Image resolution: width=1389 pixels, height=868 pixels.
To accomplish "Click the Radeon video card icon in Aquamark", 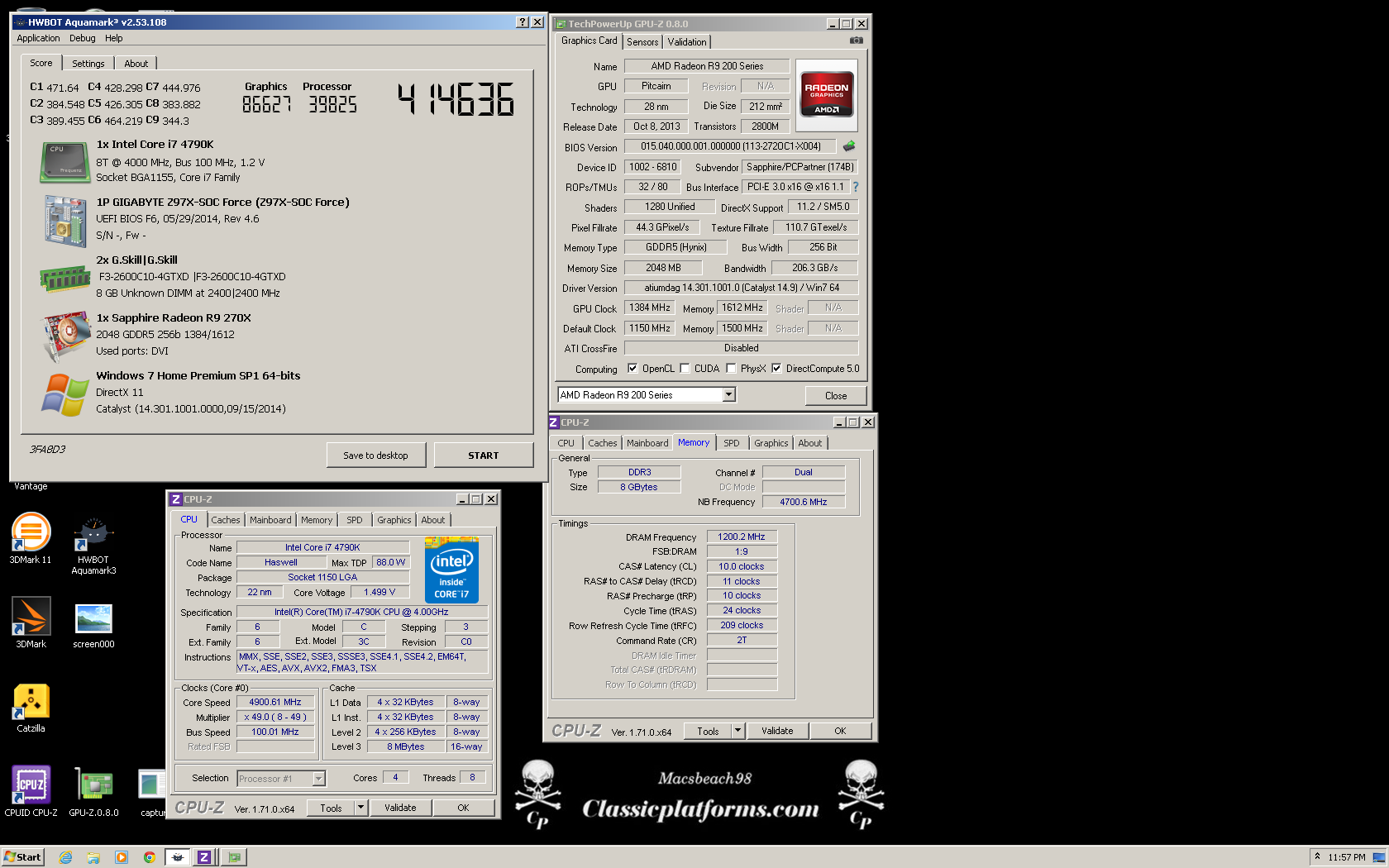I will (x=65, y=336).
